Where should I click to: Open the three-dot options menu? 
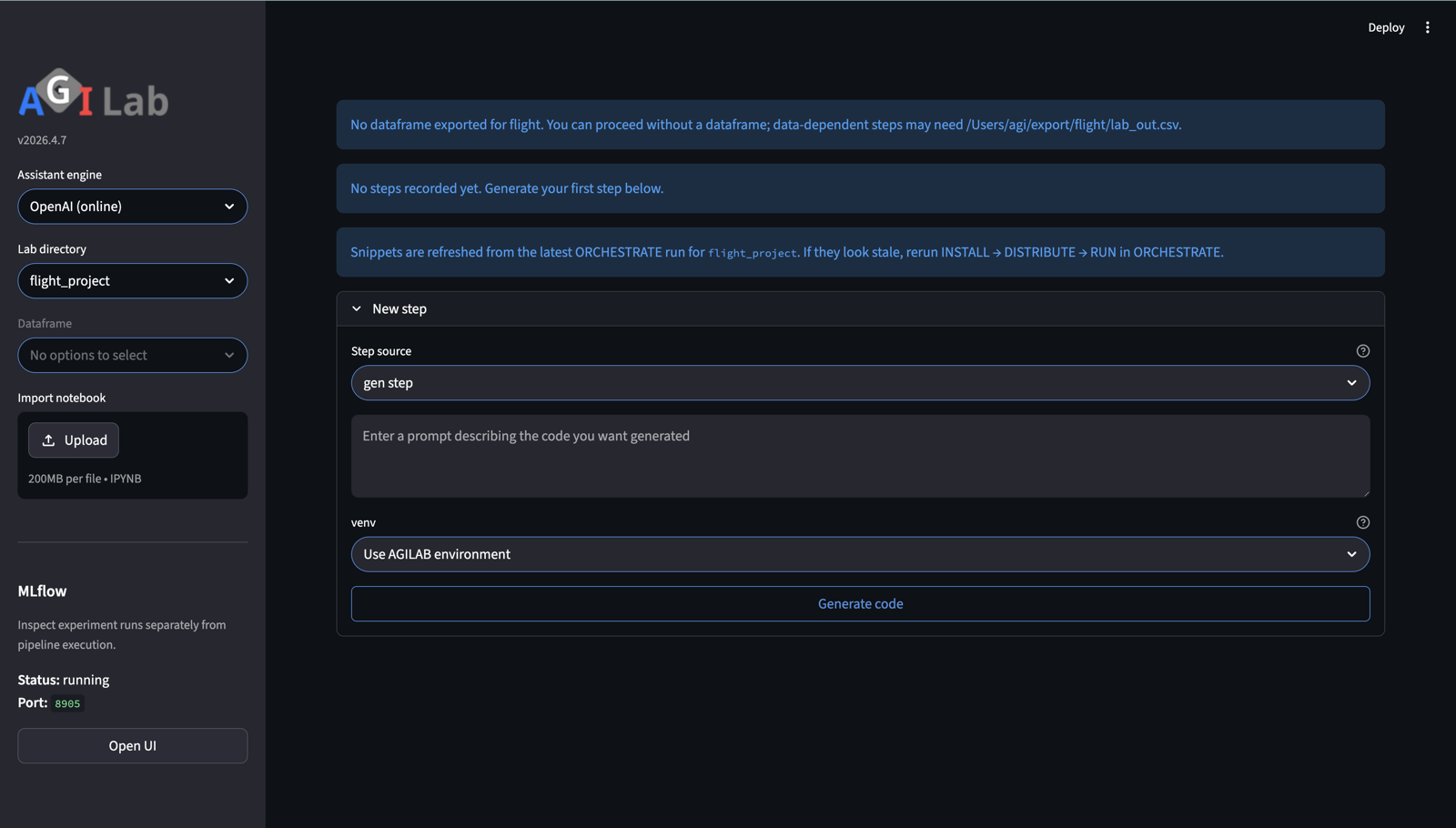pyautogui.click(x=1427, y=27)
